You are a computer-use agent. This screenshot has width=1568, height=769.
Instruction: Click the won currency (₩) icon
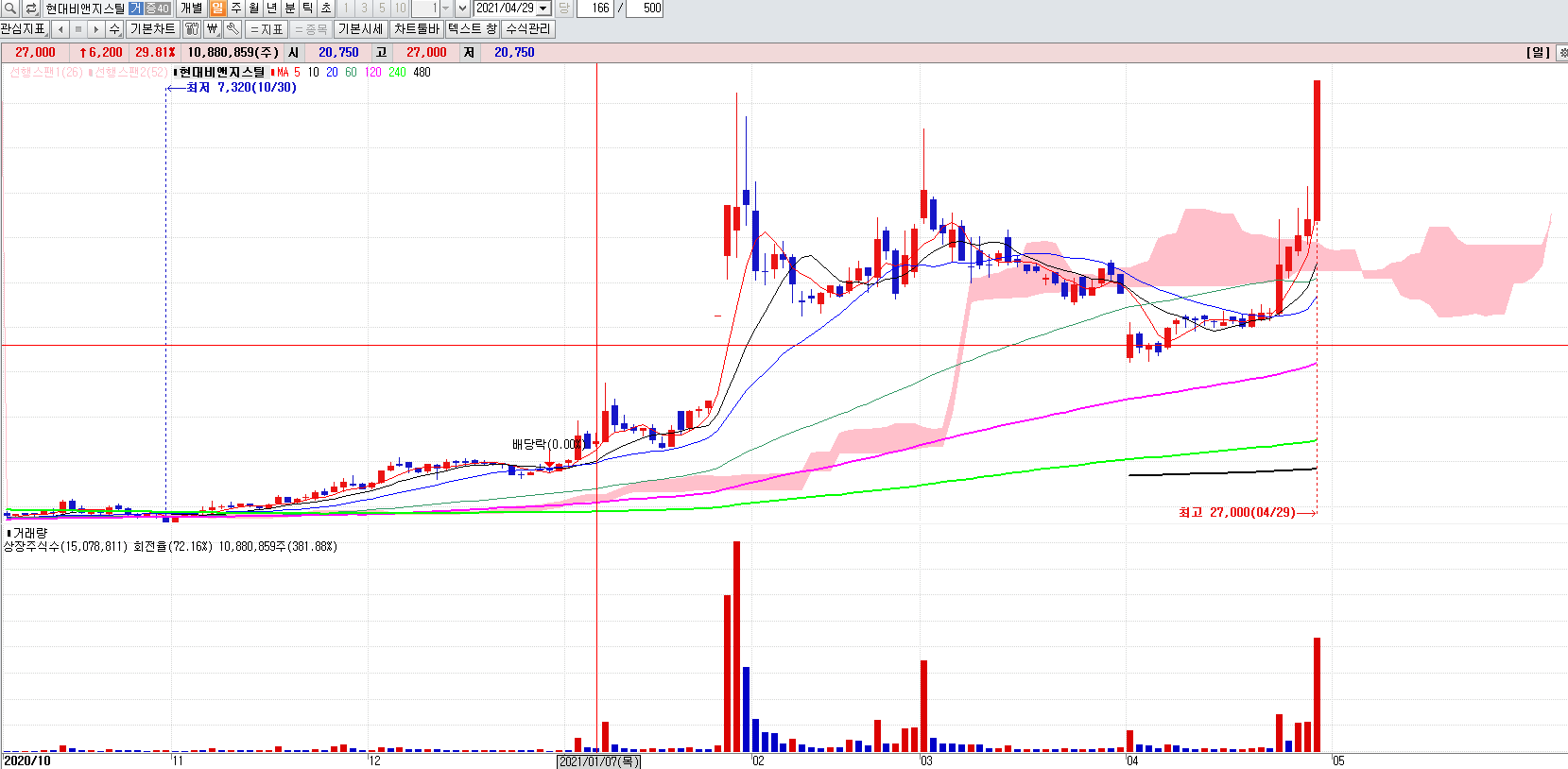(x=213, y=29)
